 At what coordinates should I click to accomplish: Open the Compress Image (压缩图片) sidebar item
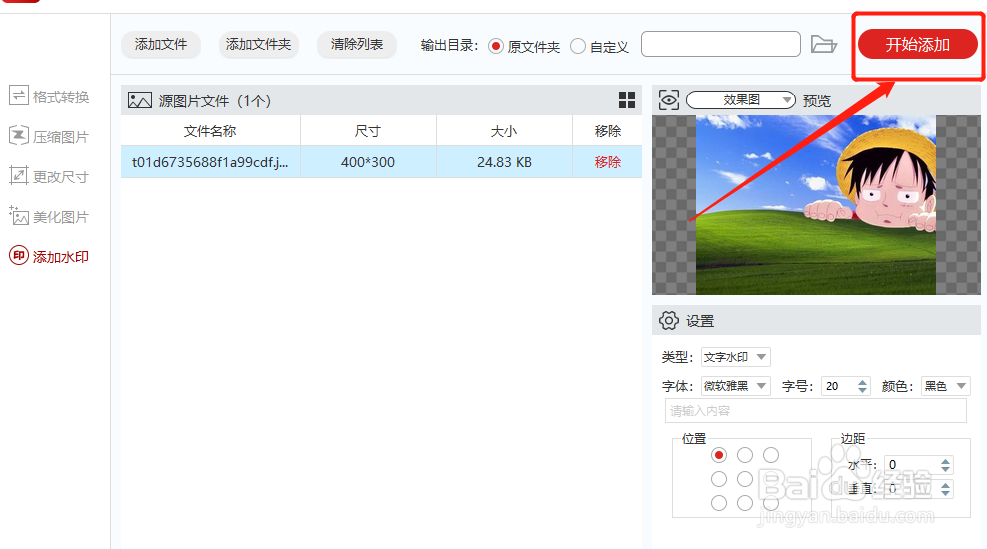tap(49, 136)
